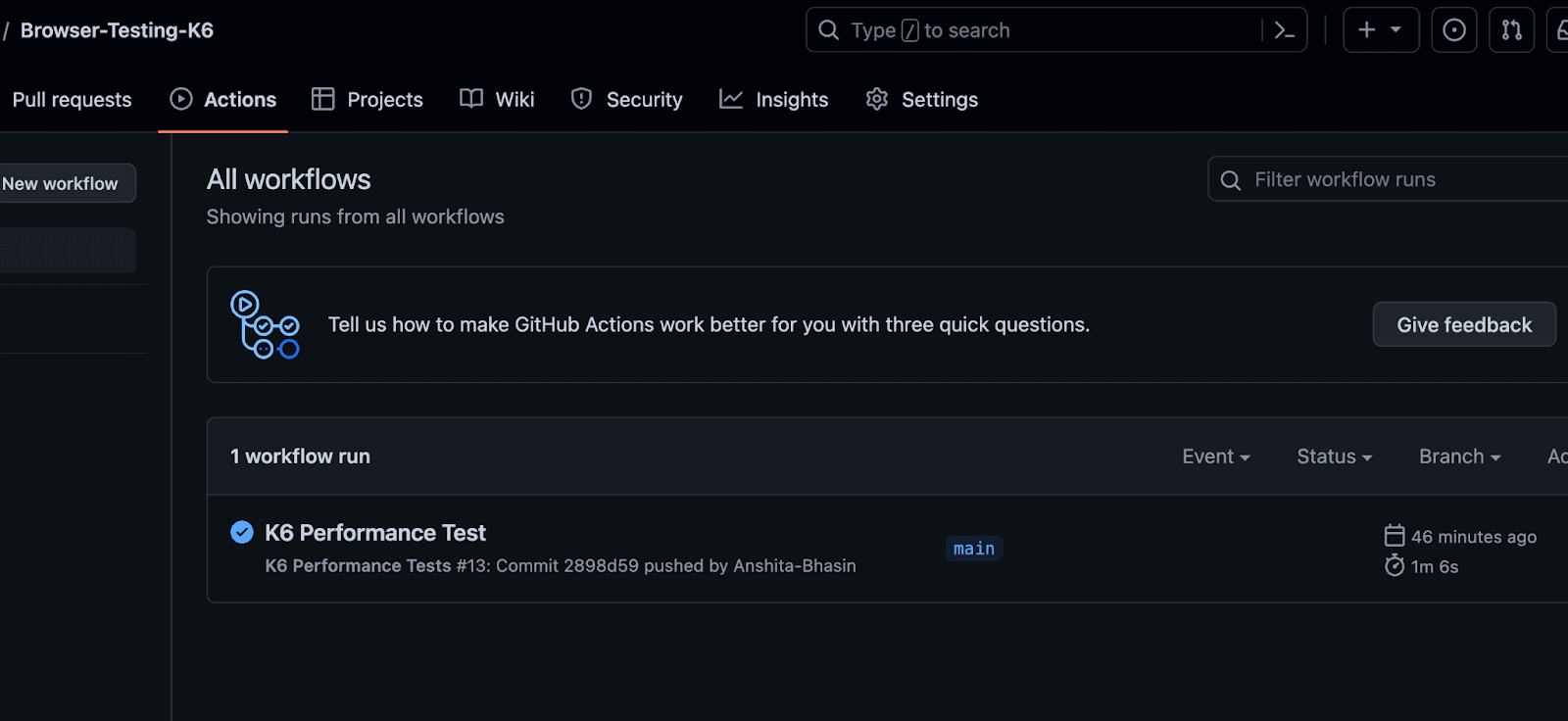The image size is (1568, 721).
Task: Click the magnifier icon in Filter workflow runs
Action: 1231,180
